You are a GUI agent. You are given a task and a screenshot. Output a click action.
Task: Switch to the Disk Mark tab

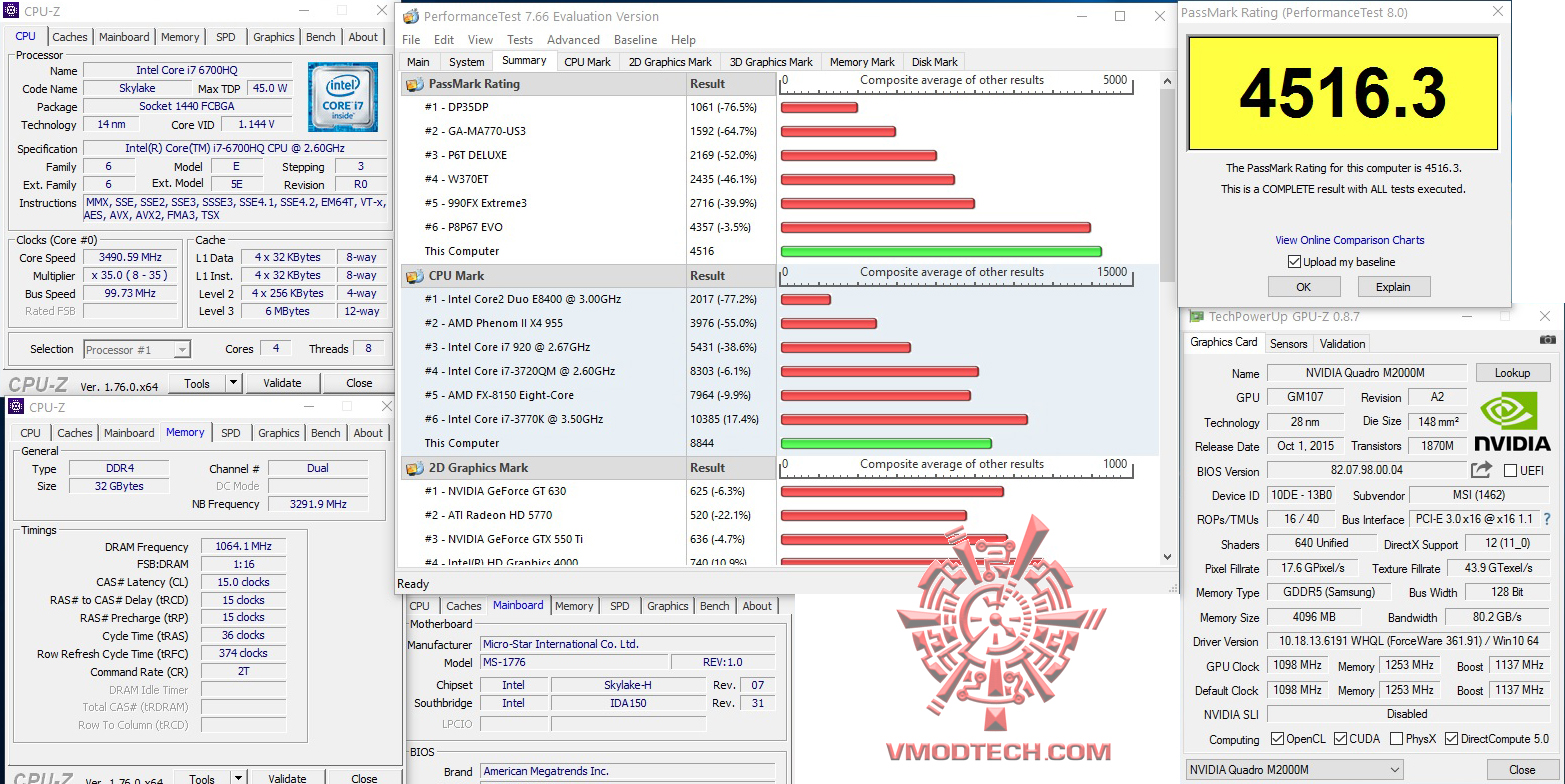(x=935, y=62)
